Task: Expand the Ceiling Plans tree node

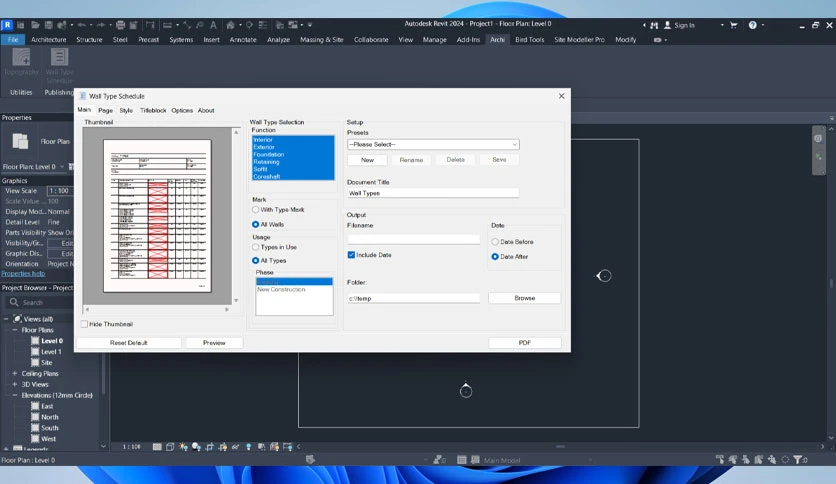Action: 15,374
